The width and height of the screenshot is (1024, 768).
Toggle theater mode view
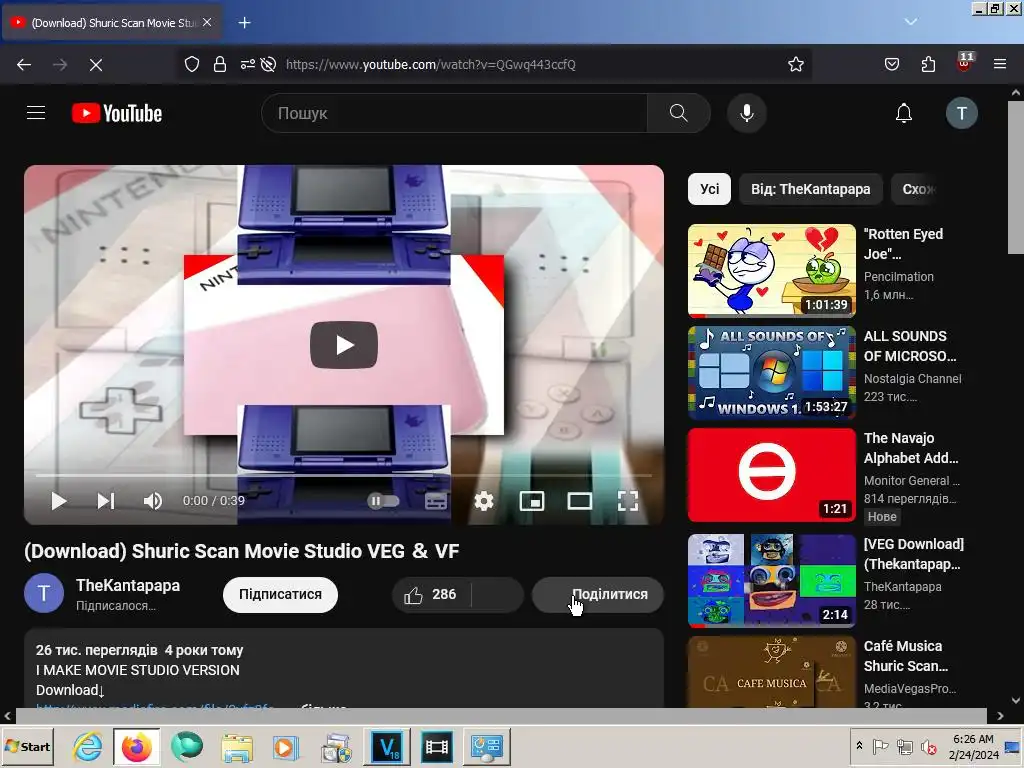pos(579,501)
